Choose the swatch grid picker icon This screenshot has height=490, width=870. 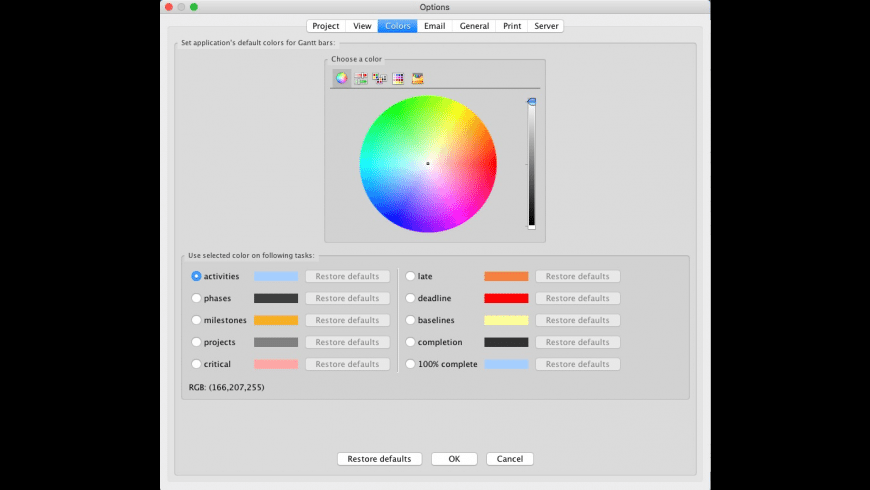pos(398,78)
